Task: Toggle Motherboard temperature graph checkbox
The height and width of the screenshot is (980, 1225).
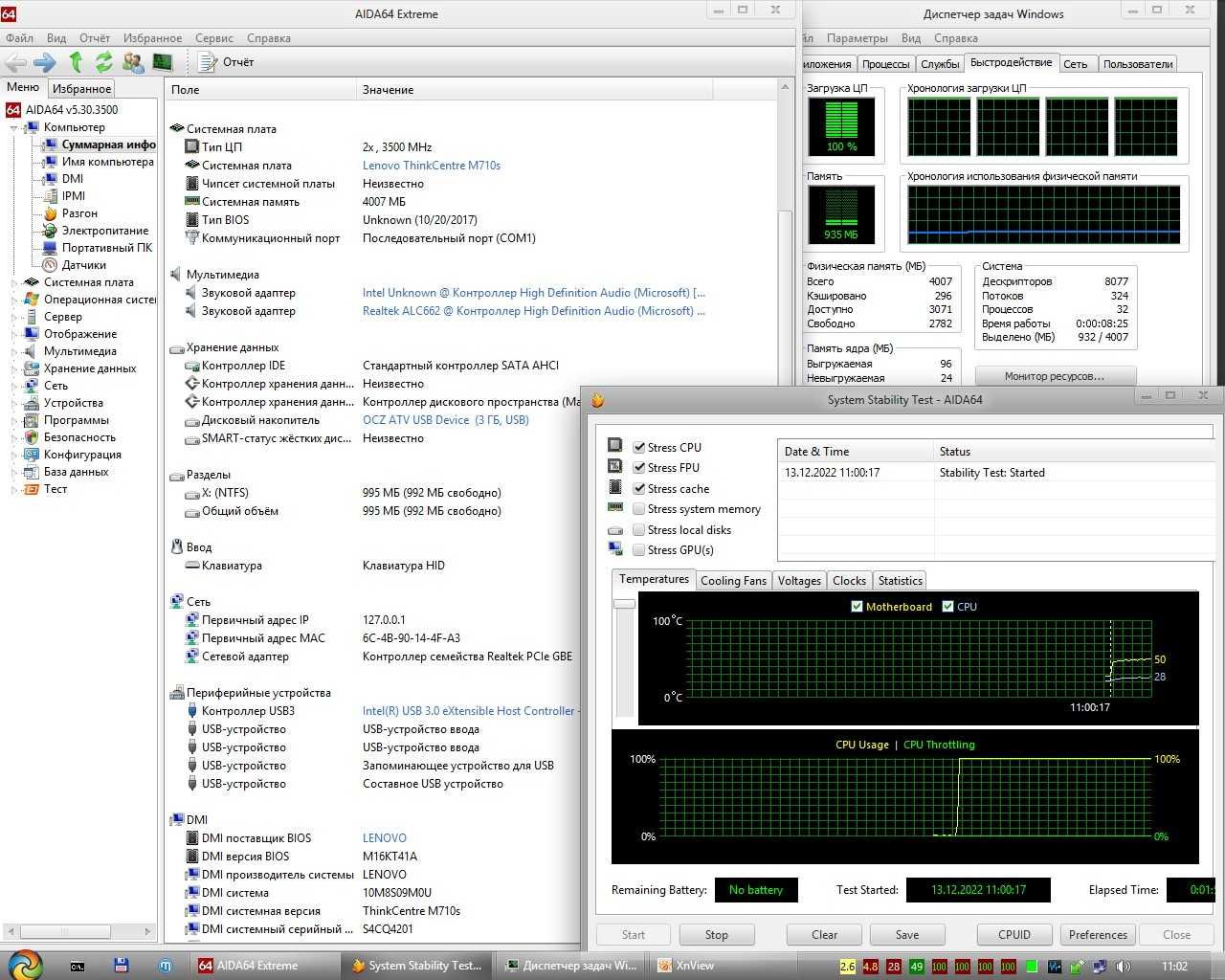Action: [857, 606]
